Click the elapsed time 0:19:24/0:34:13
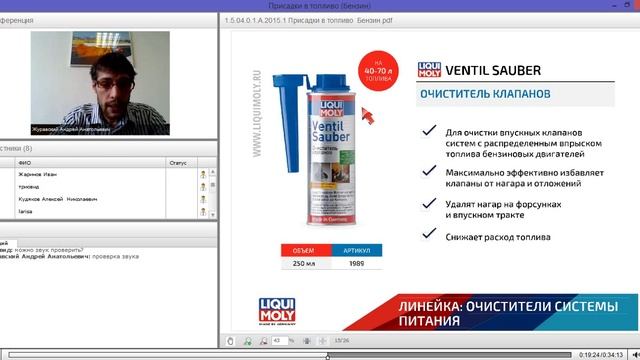Screen dimensions: 640x360 click(601, 355)
